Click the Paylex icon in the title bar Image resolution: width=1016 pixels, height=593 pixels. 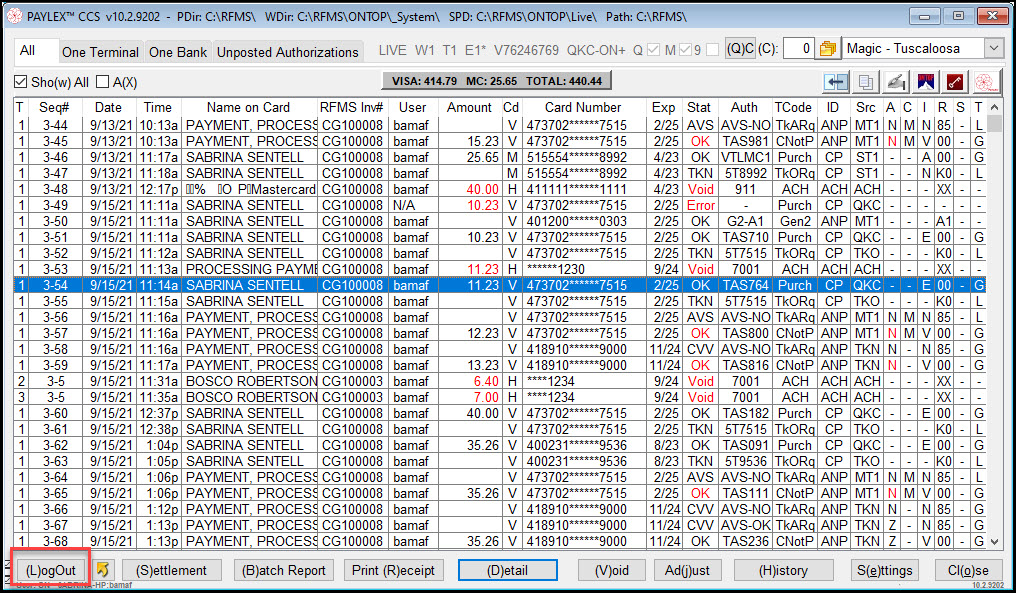14,16
